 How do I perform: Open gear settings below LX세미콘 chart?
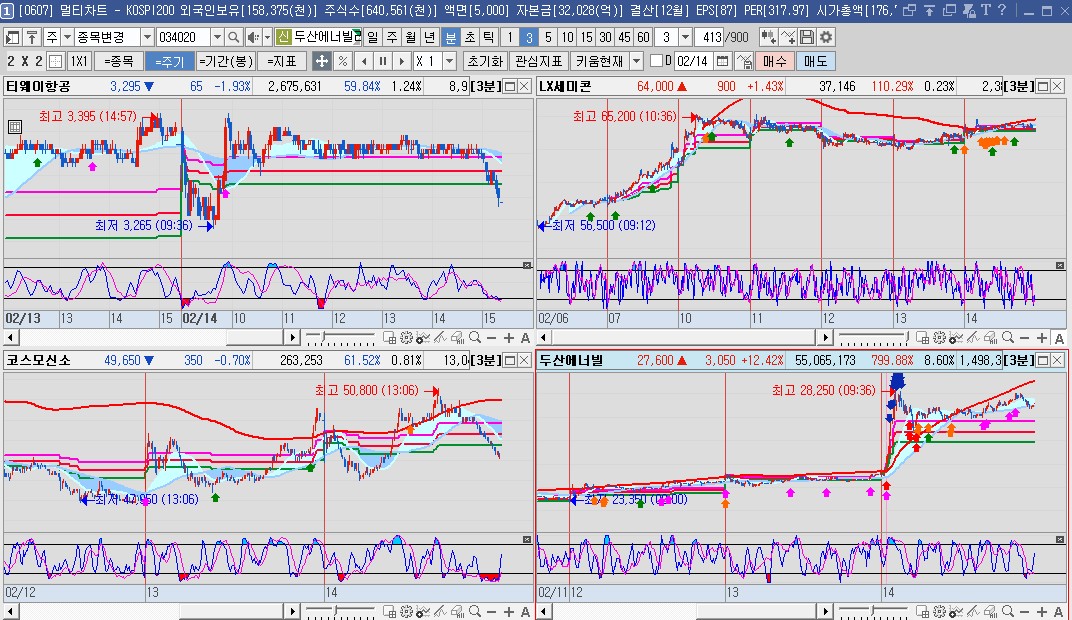coord(939,338)
